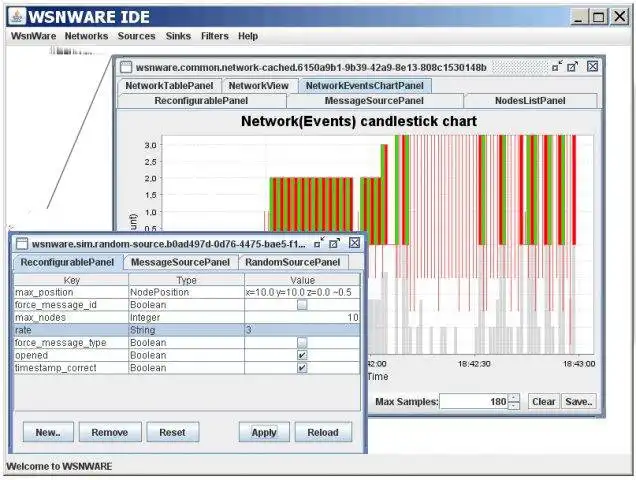Viewport: 636px width, 480px height.
Task: Clear the events chart
Action: point(544,401)
